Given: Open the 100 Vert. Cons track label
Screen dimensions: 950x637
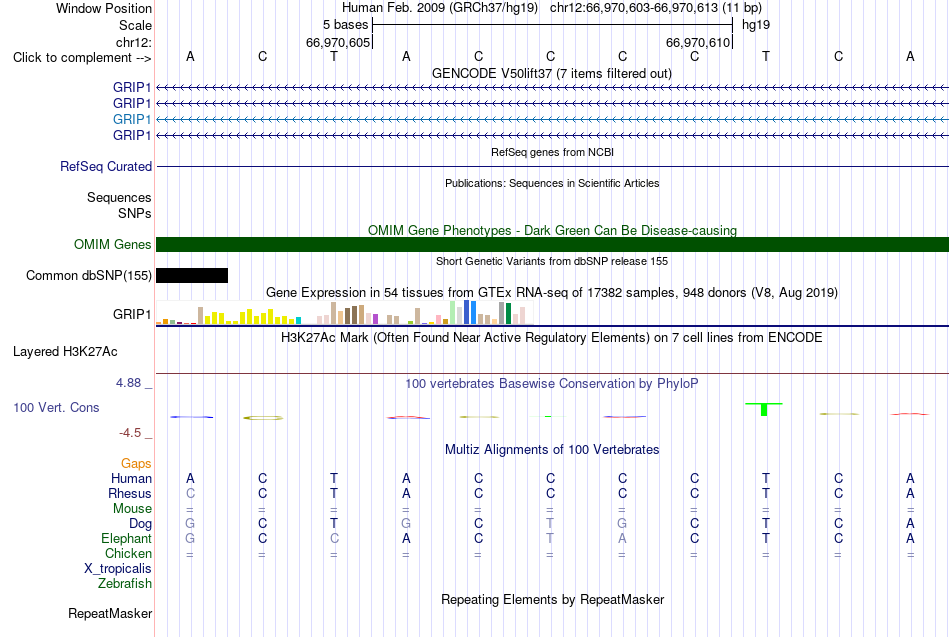Looking at the screenshot, I should [x=56, y=407].
